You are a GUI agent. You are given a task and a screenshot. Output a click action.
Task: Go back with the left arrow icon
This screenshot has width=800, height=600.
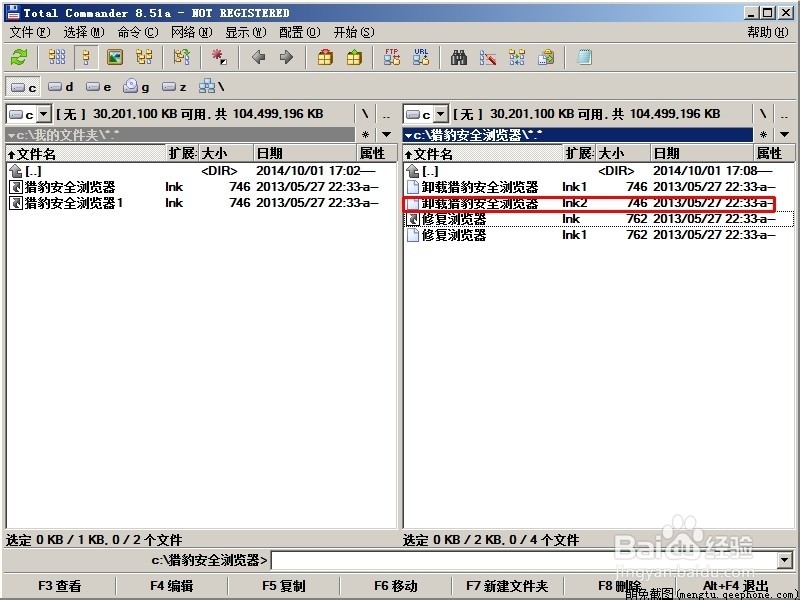[259, 57]
